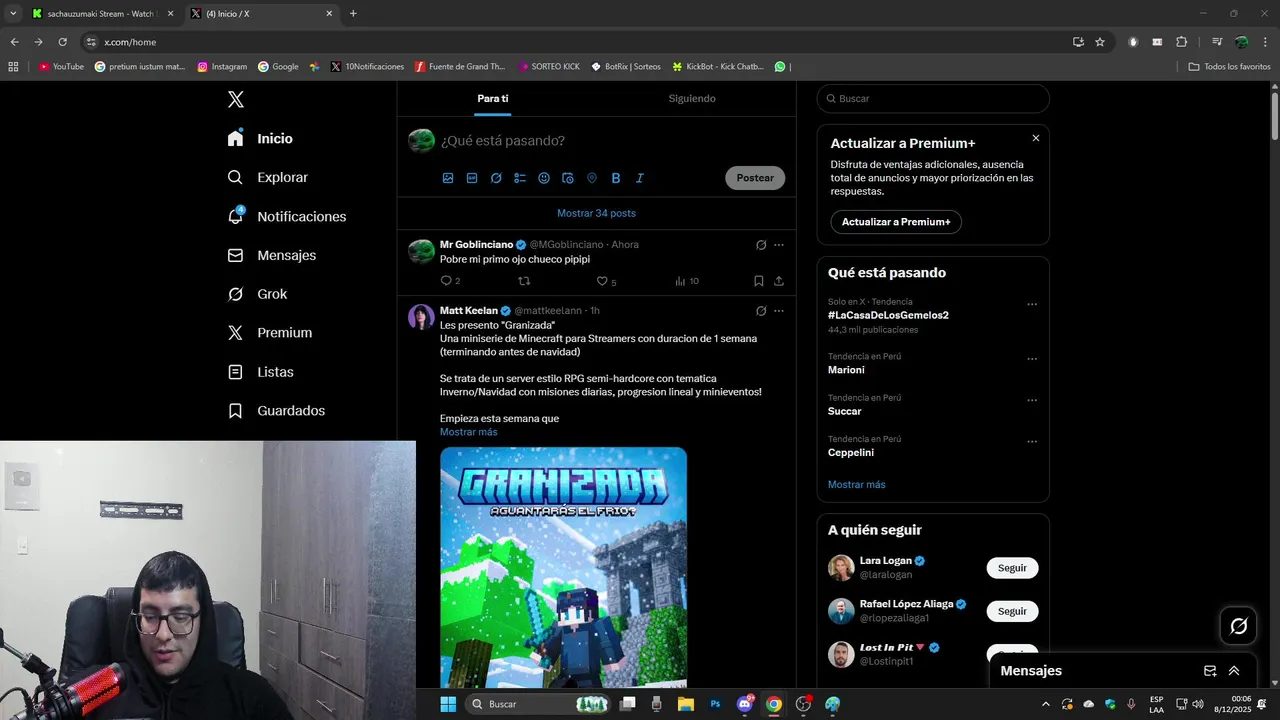
Task: Open Mensajes in the sidebar
Action: [271, 255]
